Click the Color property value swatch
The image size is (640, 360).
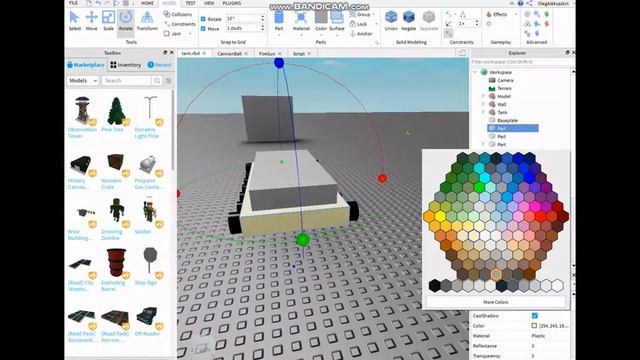(534, 326)
